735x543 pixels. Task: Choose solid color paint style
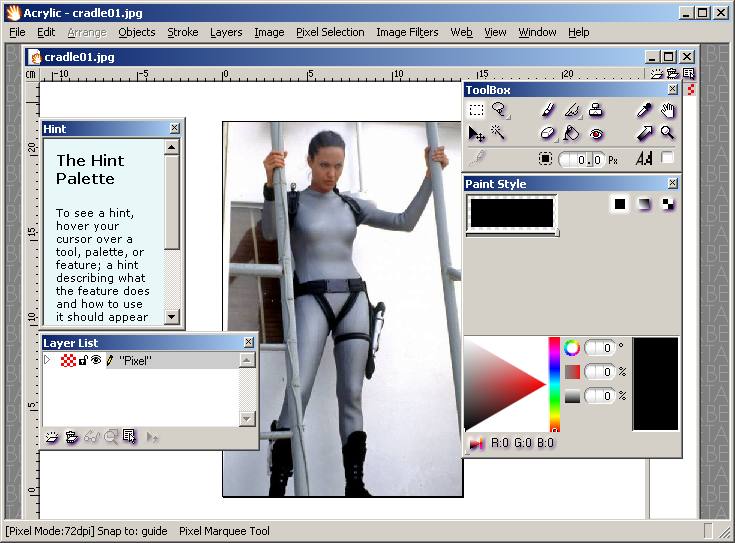(620, 204)
